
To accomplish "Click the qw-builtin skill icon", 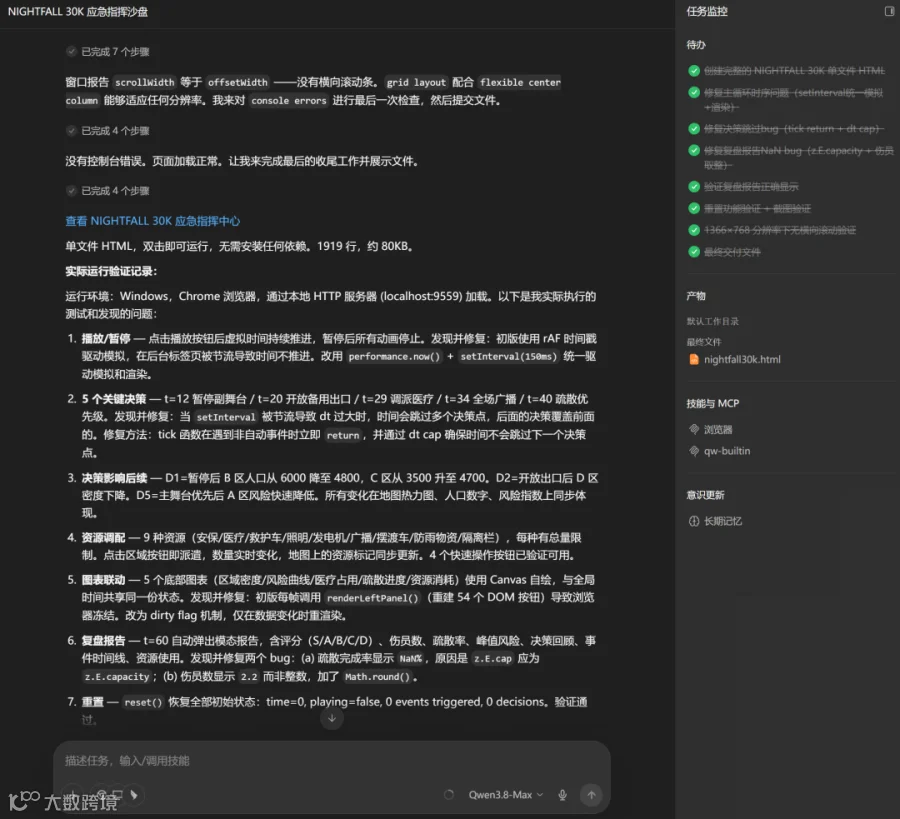I will point(694,451).
